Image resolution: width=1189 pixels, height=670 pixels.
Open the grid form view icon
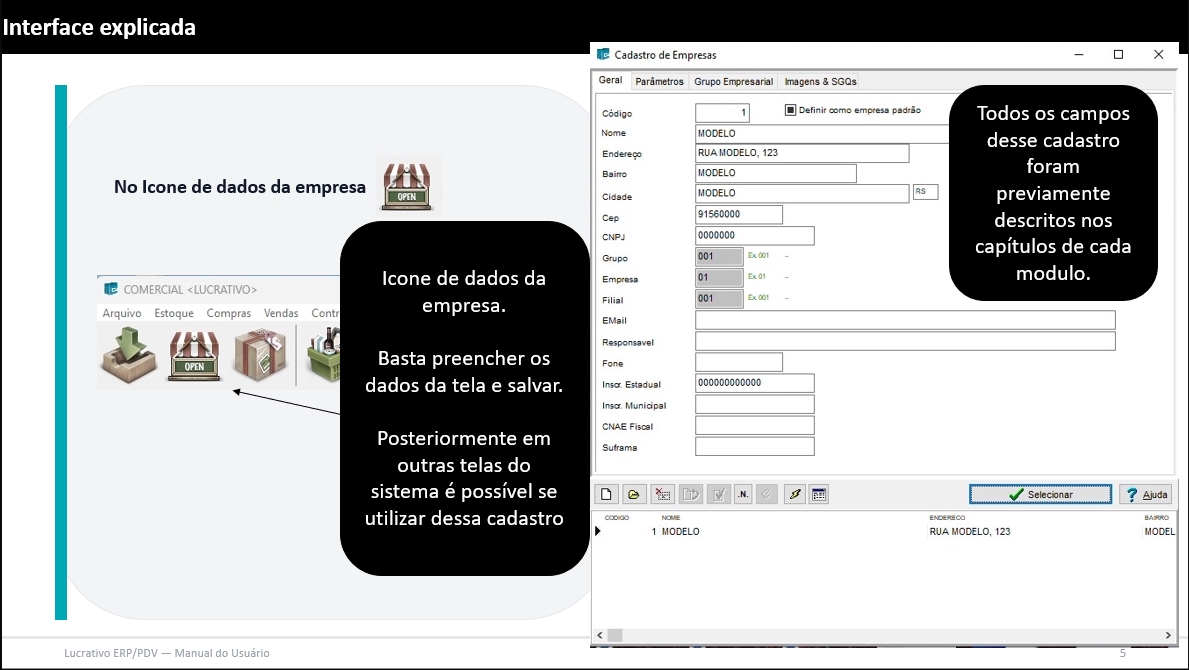(x=819, y=494)
